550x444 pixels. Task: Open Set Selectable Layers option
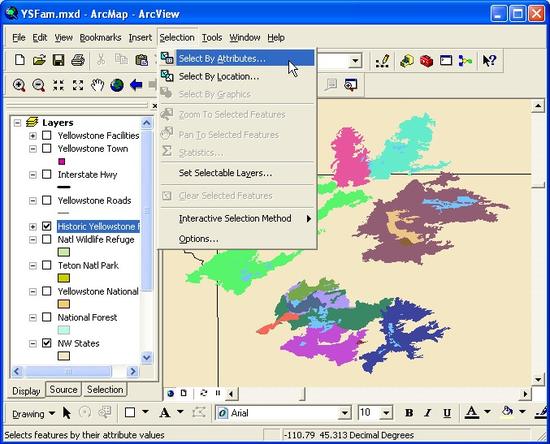pos(225,173)
